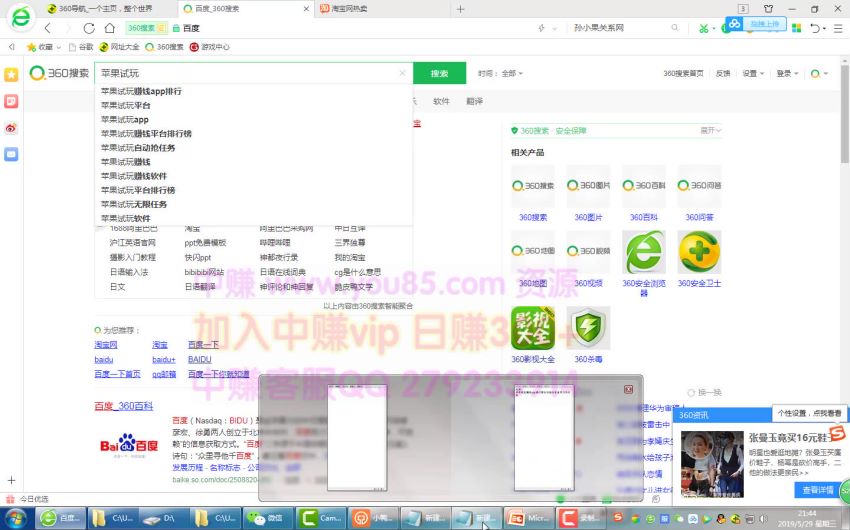Open the 360搜索首页 link
Viewport: 850px width, 530px height.
coord(683,73)
